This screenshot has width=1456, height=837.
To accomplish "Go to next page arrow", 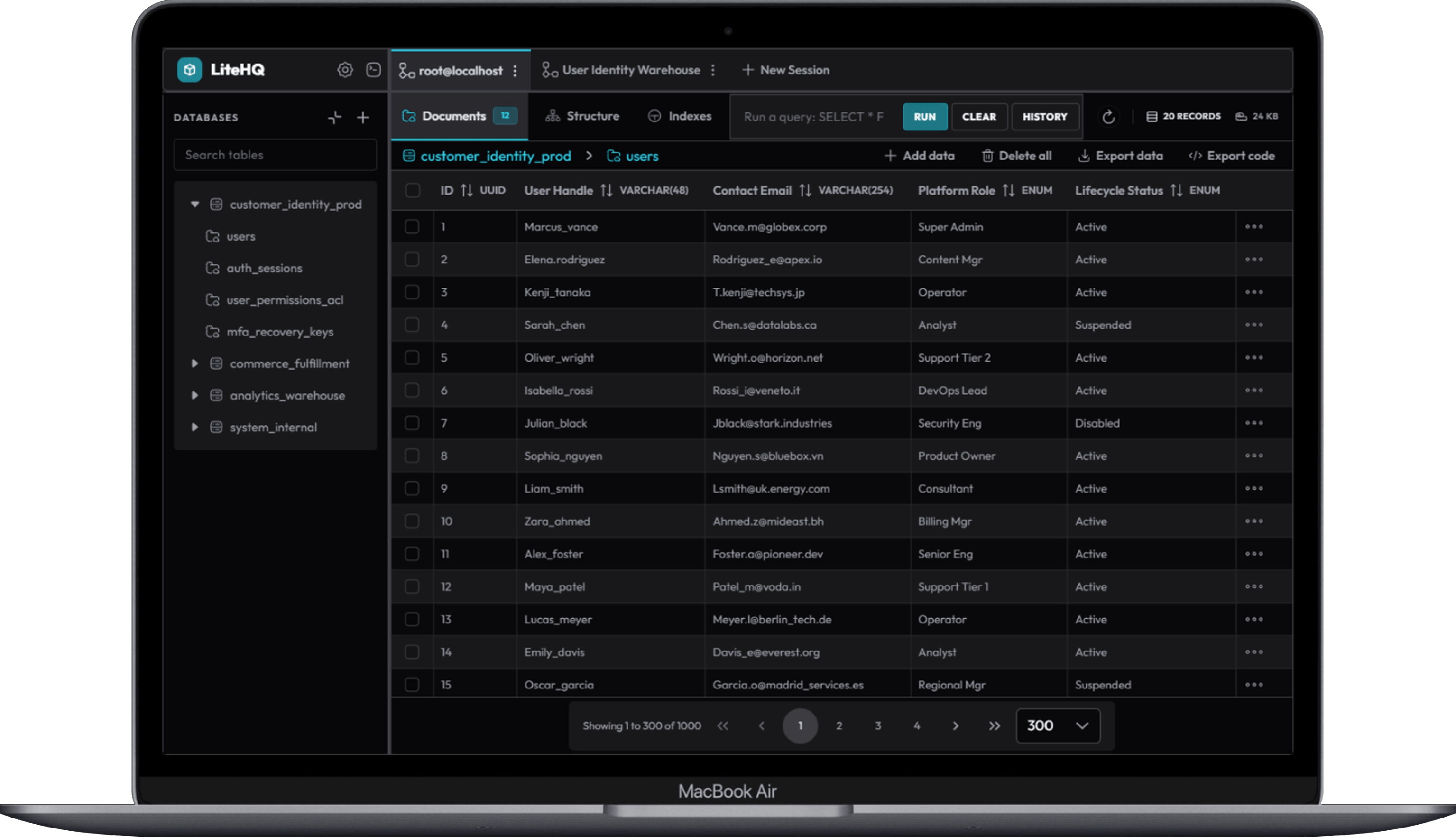I will click(x=956, y=725).
